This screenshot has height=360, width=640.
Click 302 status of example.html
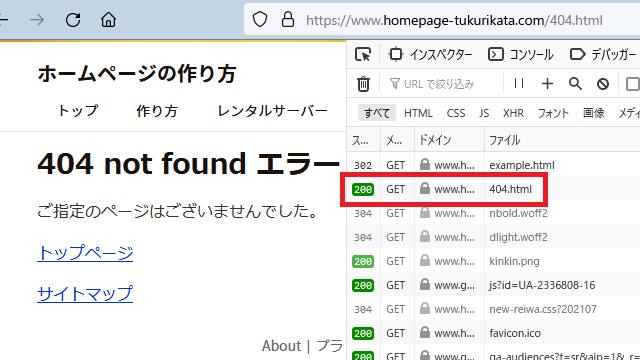click(363, 165)
